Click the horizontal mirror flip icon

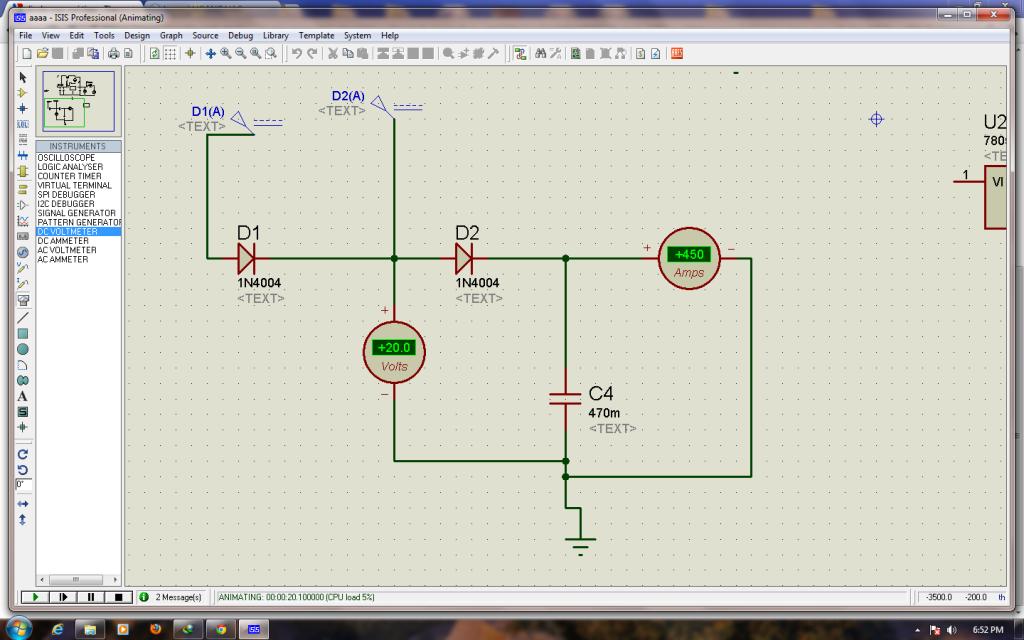coord(22,504)
